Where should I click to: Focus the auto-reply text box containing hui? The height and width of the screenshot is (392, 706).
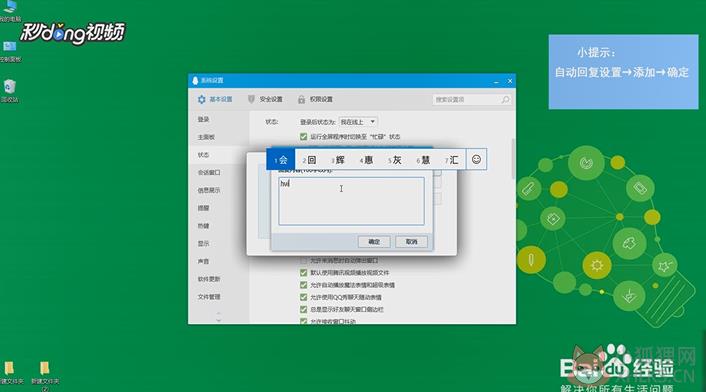pyautogui.click(x=351, y=201)
